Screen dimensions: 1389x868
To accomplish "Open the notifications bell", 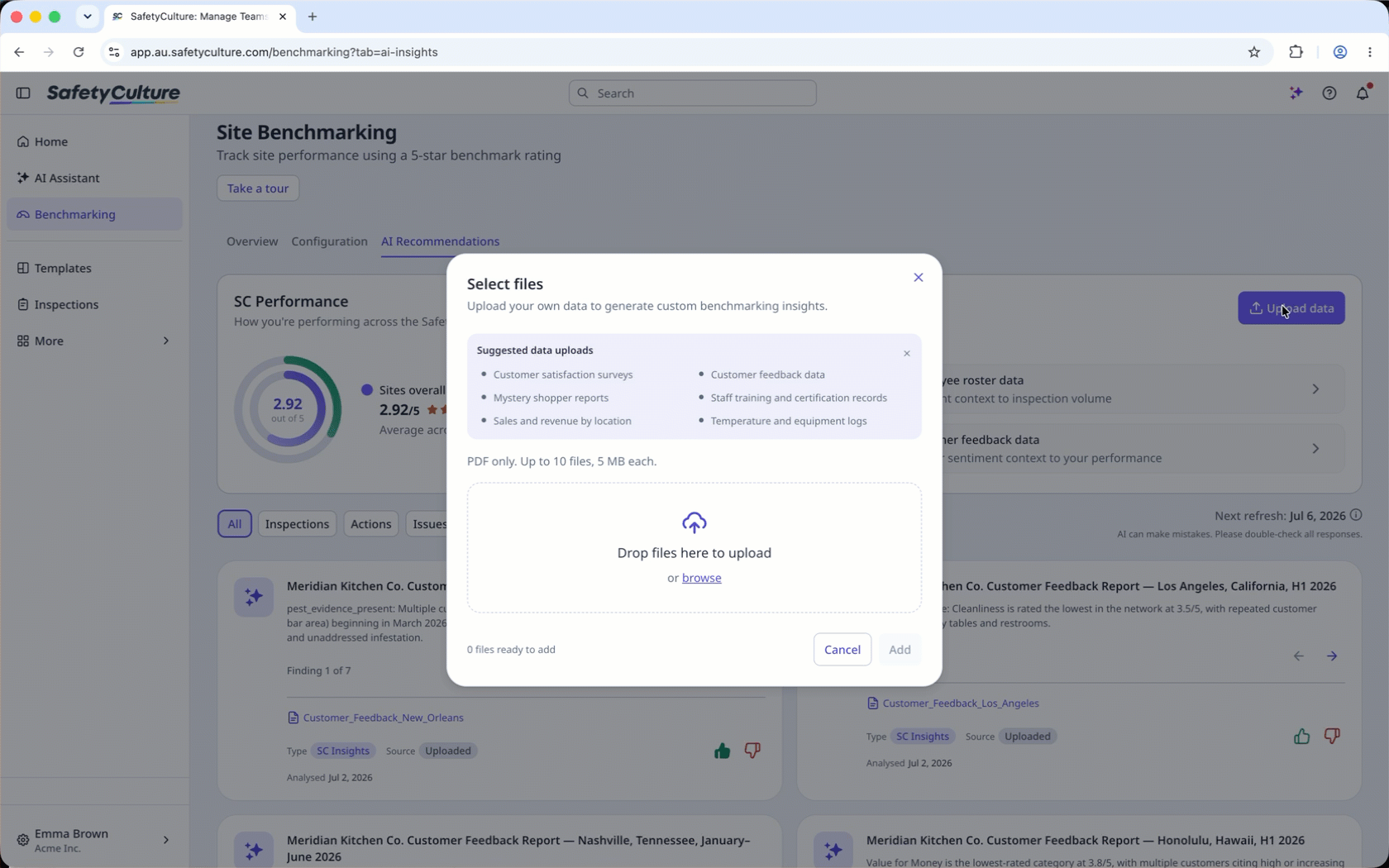I will (1363, 93).
